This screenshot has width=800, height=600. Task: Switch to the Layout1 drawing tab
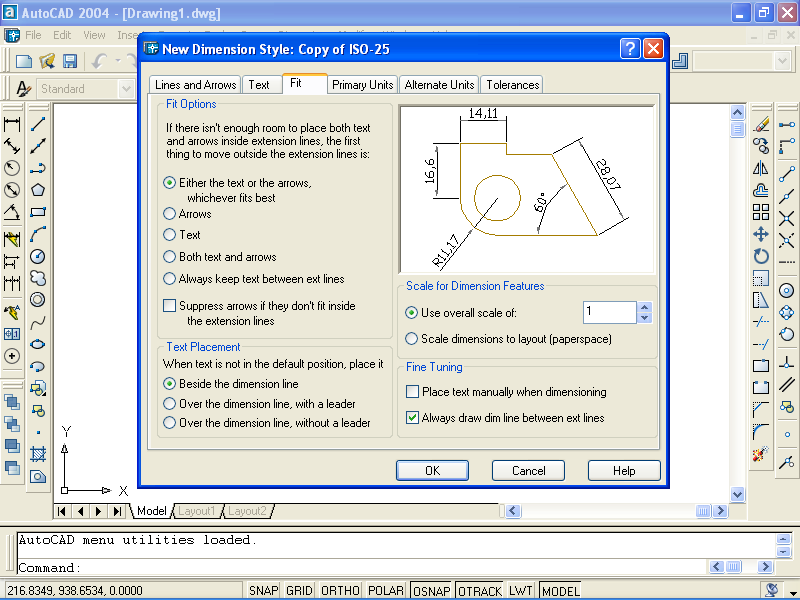tap(196, 511)
